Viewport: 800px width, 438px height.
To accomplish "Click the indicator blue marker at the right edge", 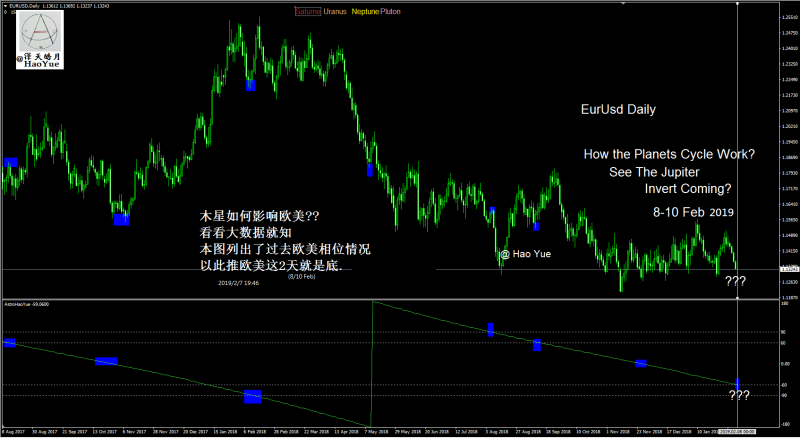I will (x=738, y=383).
